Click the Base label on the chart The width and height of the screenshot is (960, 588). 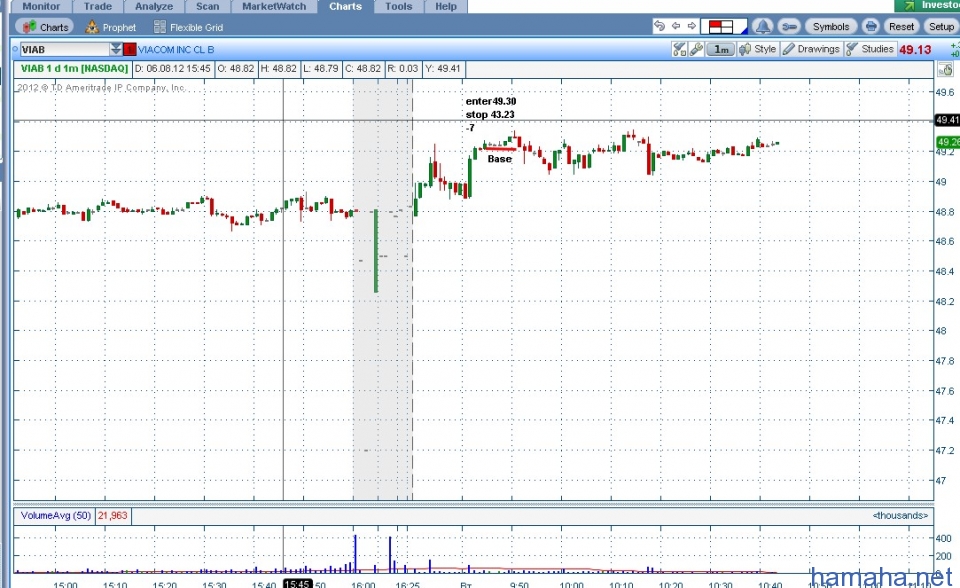pyautogui.click(x=500, y=159)
